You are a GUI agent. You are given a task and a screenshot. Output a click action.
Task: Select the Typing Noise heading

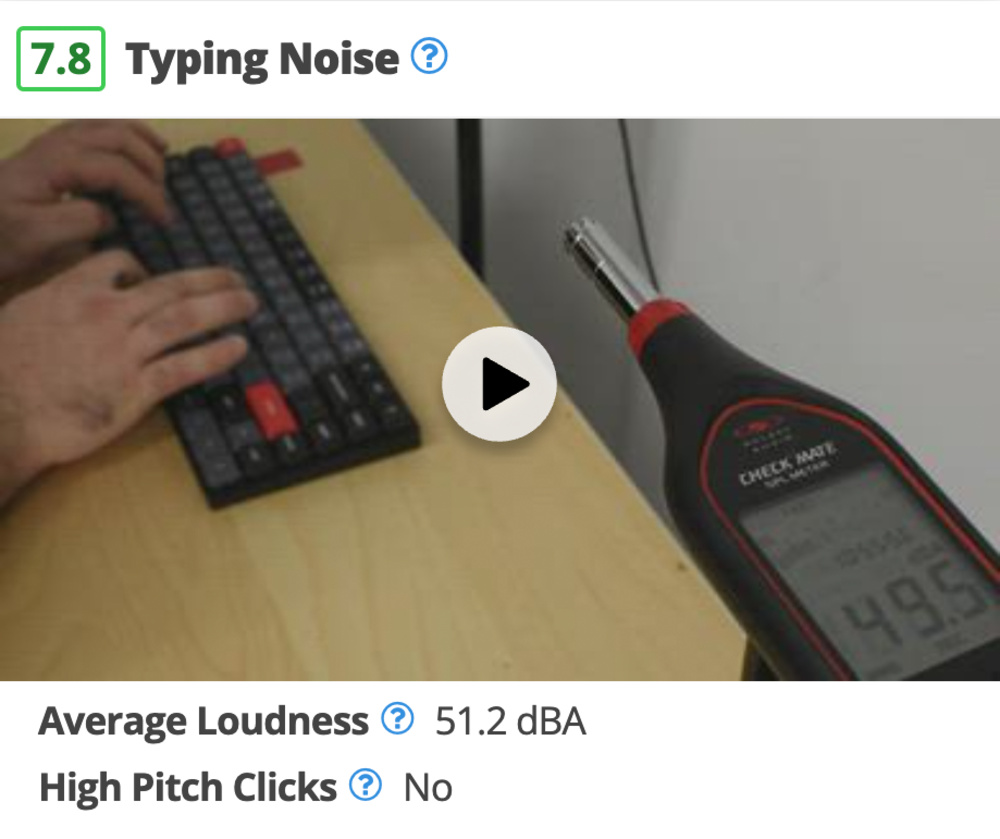coord(262,60)
